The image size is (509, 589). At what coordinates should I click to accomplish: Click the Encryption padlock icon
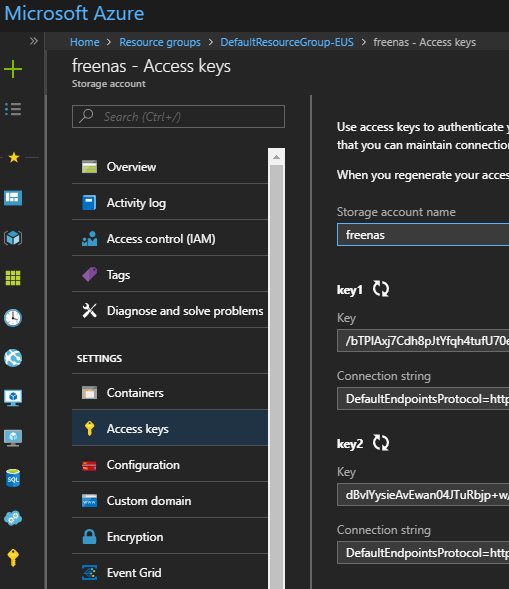89,537
